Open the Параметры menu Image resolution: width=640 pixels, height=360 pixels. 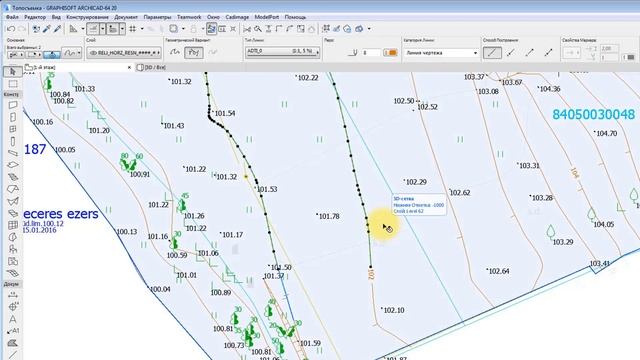(x=158, y=17)
